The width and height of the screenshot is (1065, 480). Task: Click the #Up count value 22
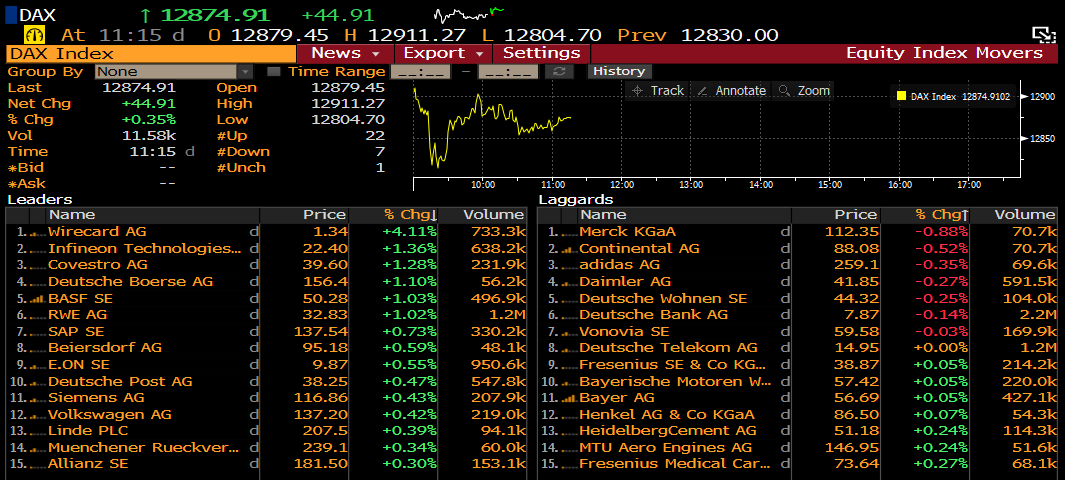point(376,136)
